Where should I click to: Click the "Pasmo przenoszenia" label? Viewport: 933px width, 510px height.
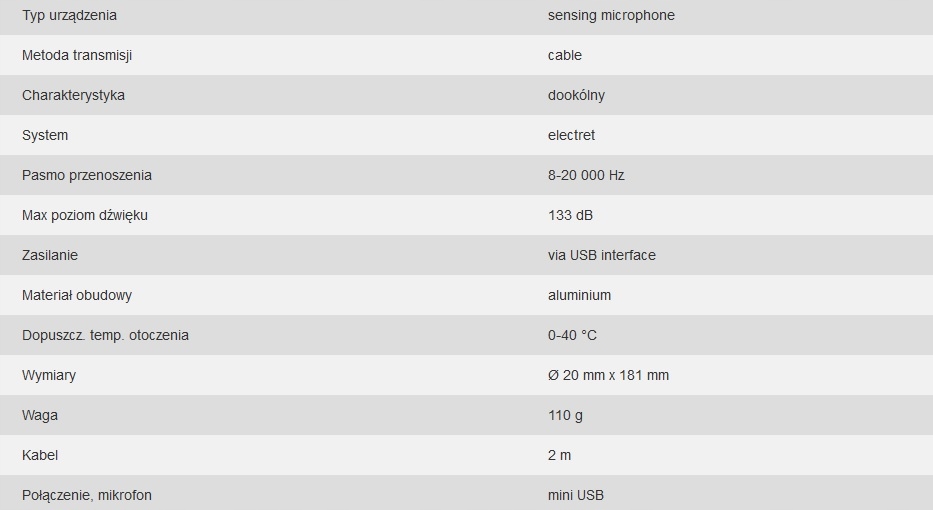pyautogui.click(x=87, y=175)
